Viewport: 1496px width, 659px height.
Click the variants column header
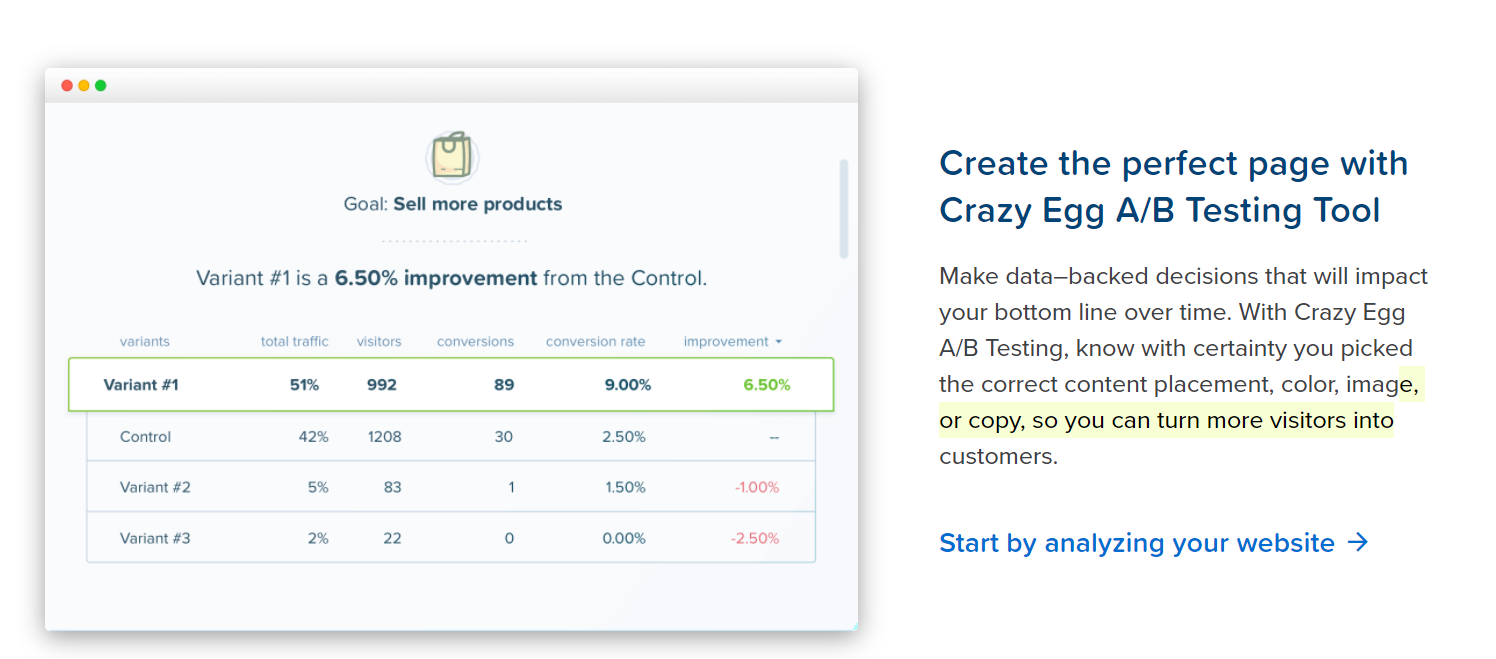click(x=145, y=342)
